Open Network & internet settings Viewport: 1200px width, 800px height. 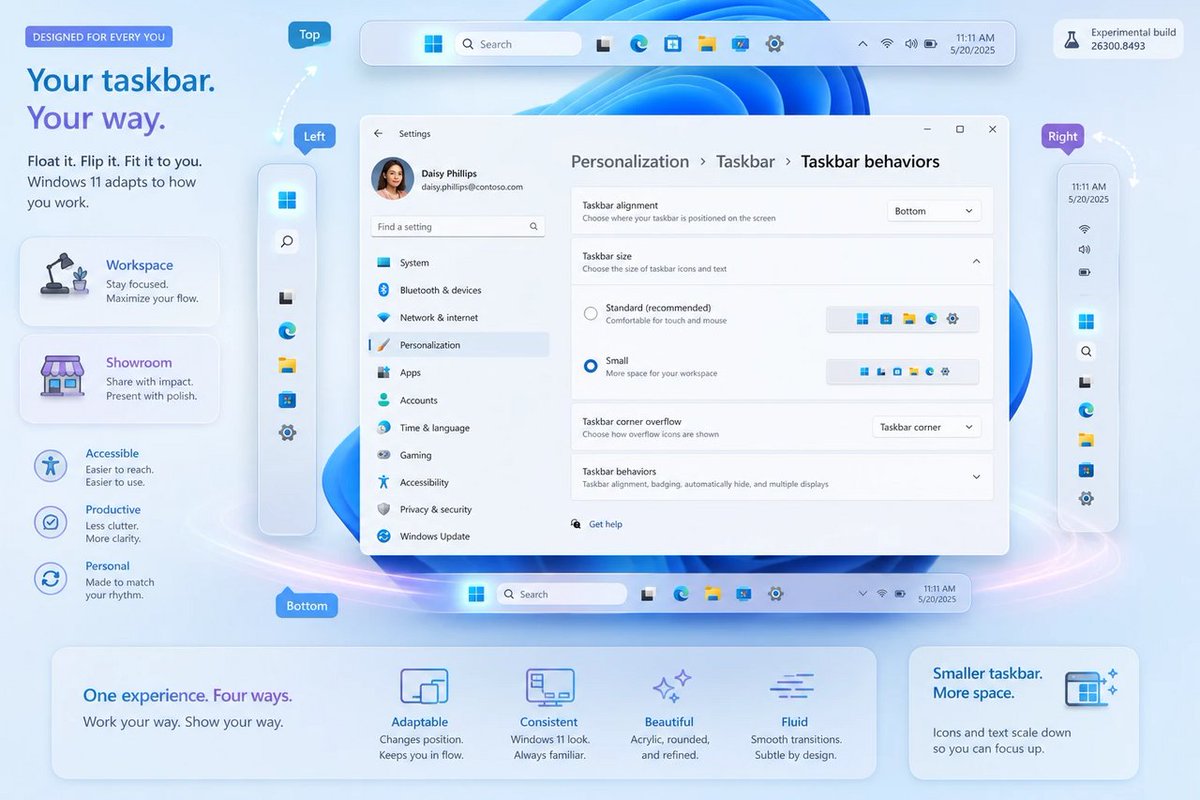[459, 317]
